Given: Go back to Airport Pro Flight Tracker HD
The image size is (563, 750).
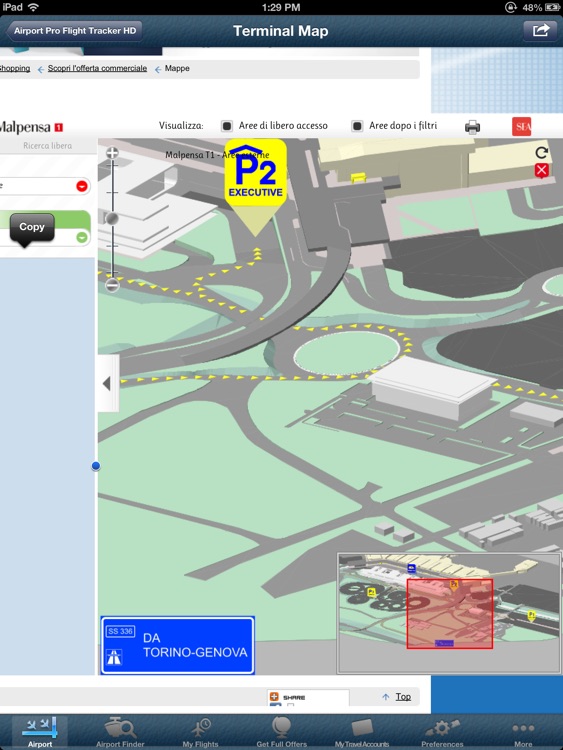Looking at the screenshot, I should 74,31.
